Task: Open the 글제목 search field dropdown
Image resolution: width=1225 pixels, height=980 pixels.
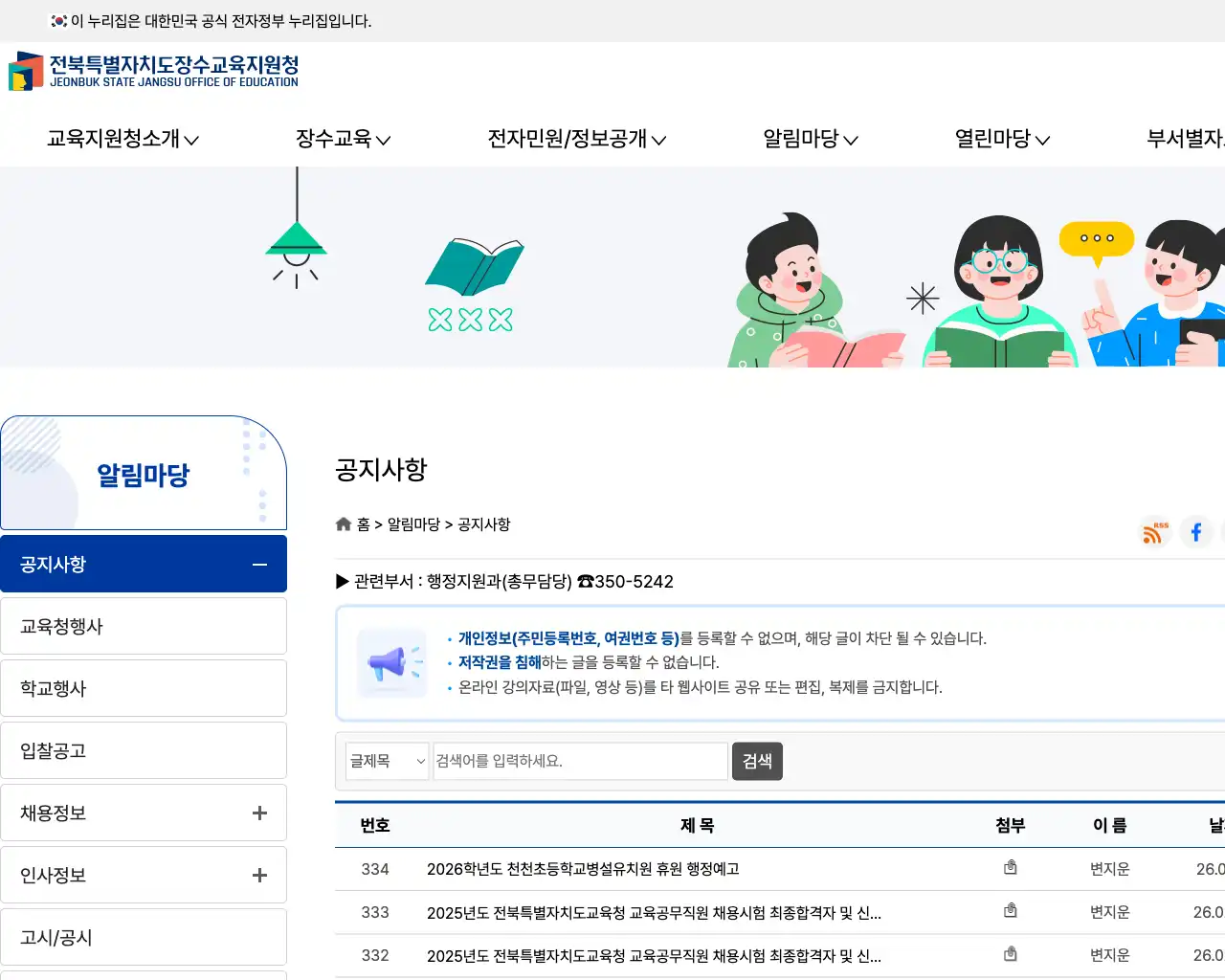Action: coord(387,761)
